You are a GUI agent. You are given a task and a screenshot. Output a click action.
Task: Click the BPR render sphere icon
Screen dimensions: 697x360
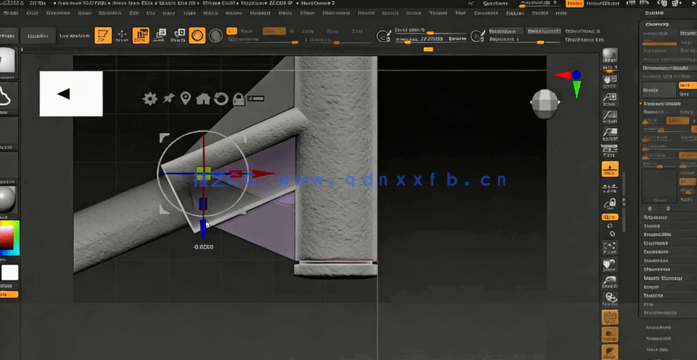click(x=610, y=56)
